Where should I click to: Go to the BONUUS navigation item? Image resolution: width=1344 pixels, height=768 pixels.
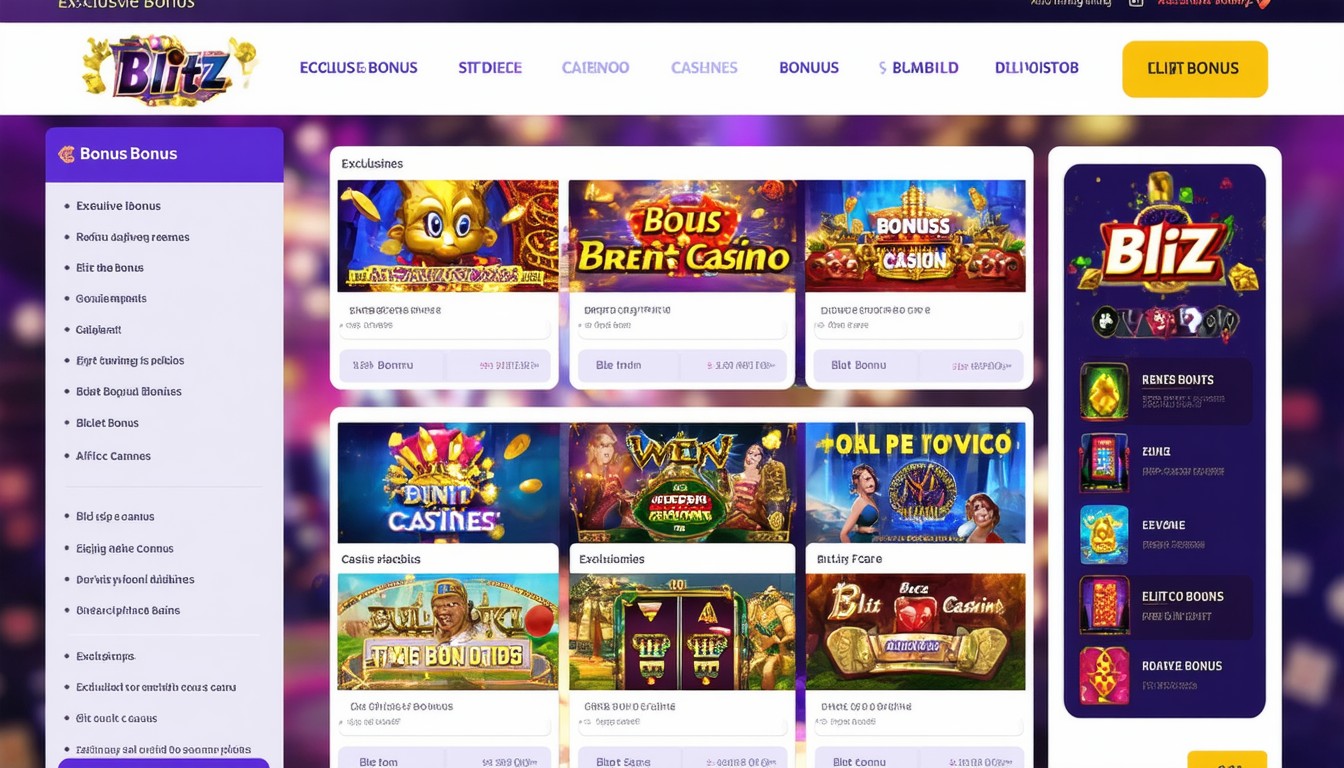click(809, 68)
